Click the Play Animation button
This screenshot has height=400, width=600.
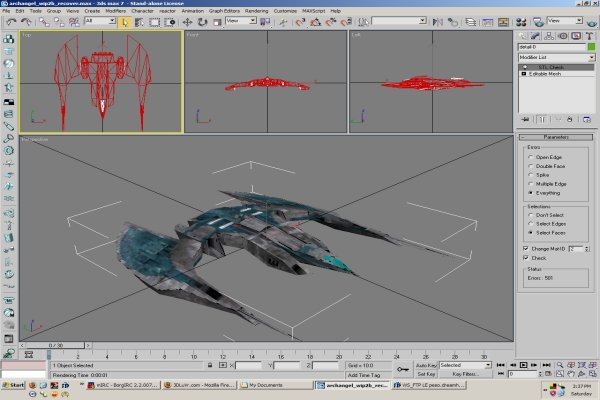pos(523,365)
